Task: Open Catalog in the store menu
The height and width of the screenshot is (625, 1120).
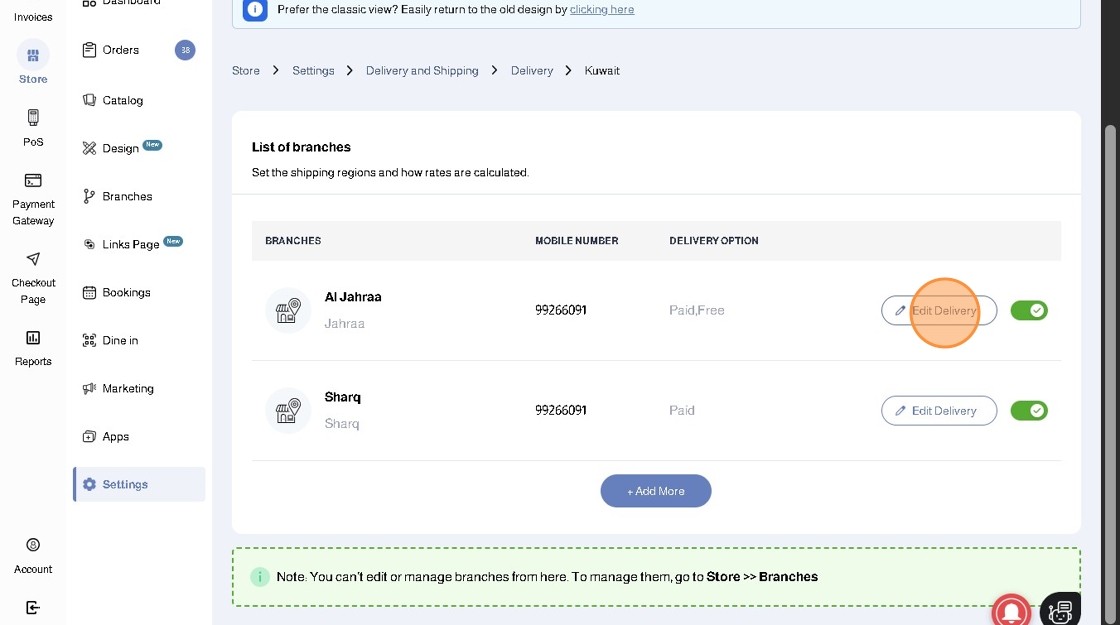Action: [122, 100]
